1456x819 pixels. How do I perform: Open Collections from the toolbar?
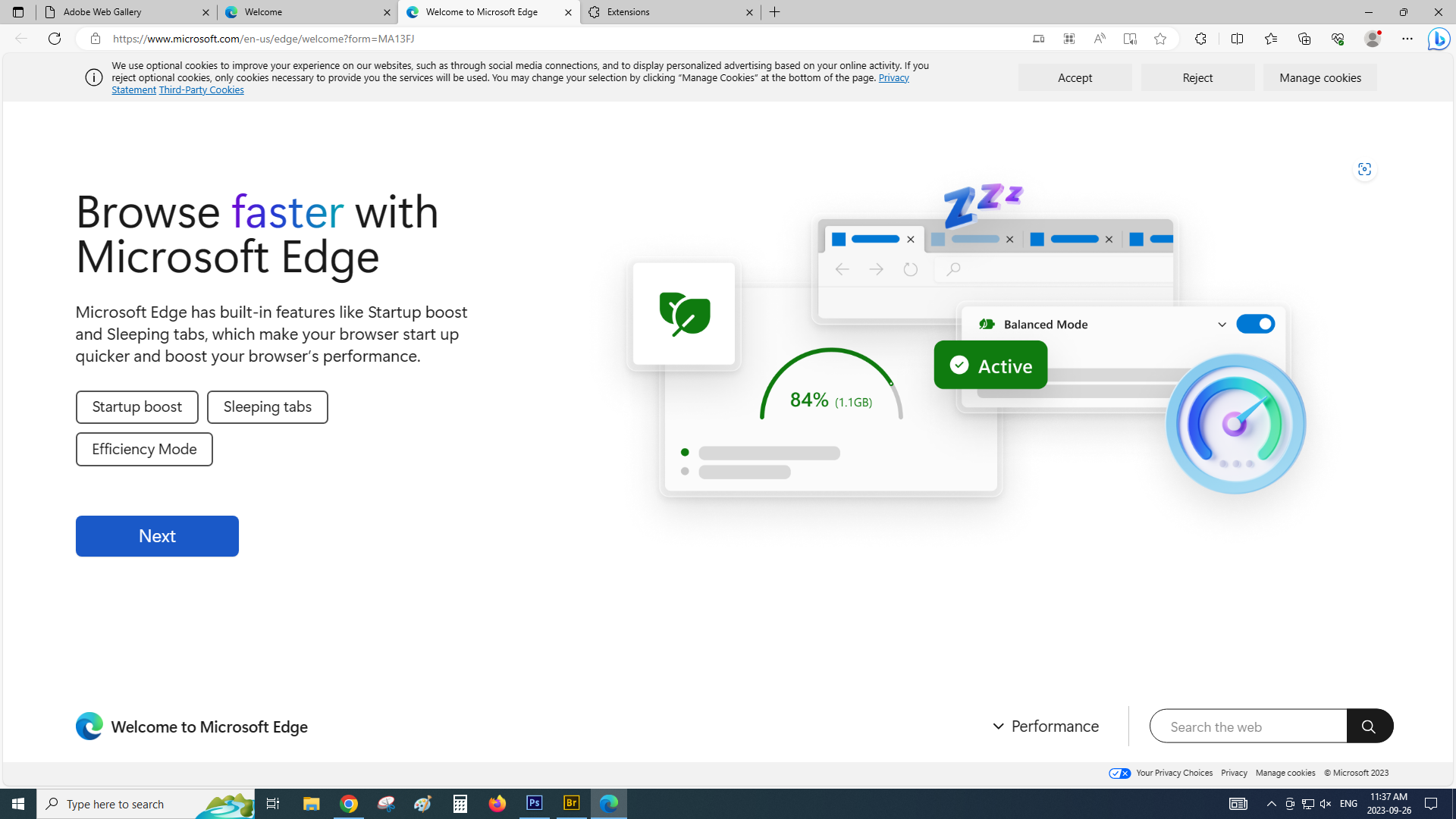pos(1304,39)
